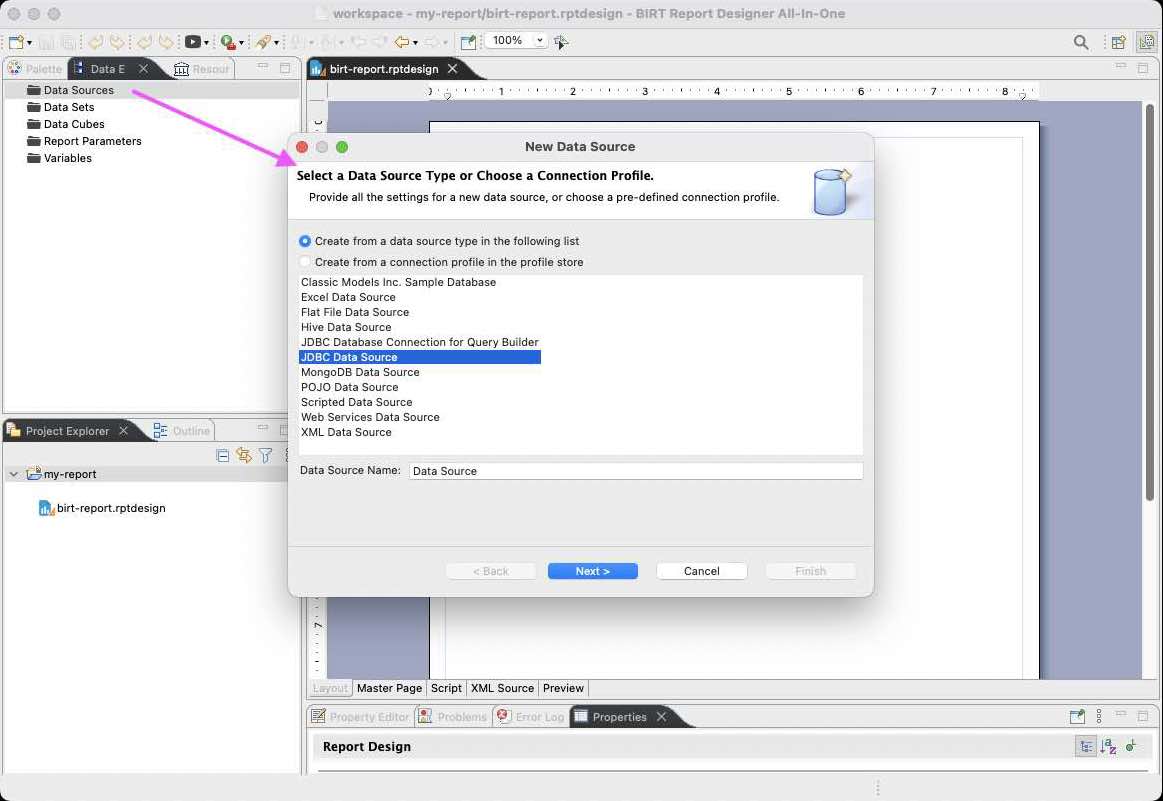The height and width of the screenshot is (801, 1163).
Task: Minimize the Data Explorer panel
Action: coord(263,67)
